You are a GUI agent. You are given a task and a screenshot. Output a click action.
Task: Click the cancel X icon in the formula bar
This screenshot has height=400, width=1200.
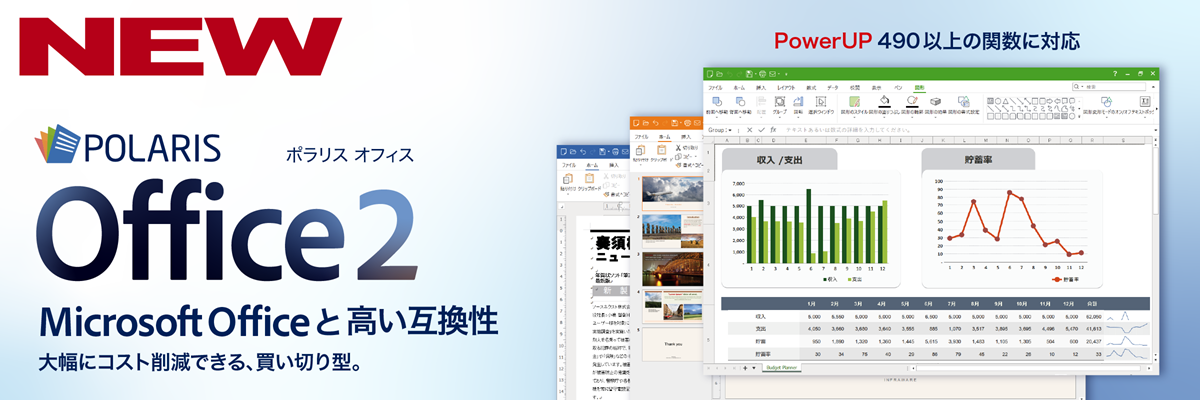tap(749, 130)
